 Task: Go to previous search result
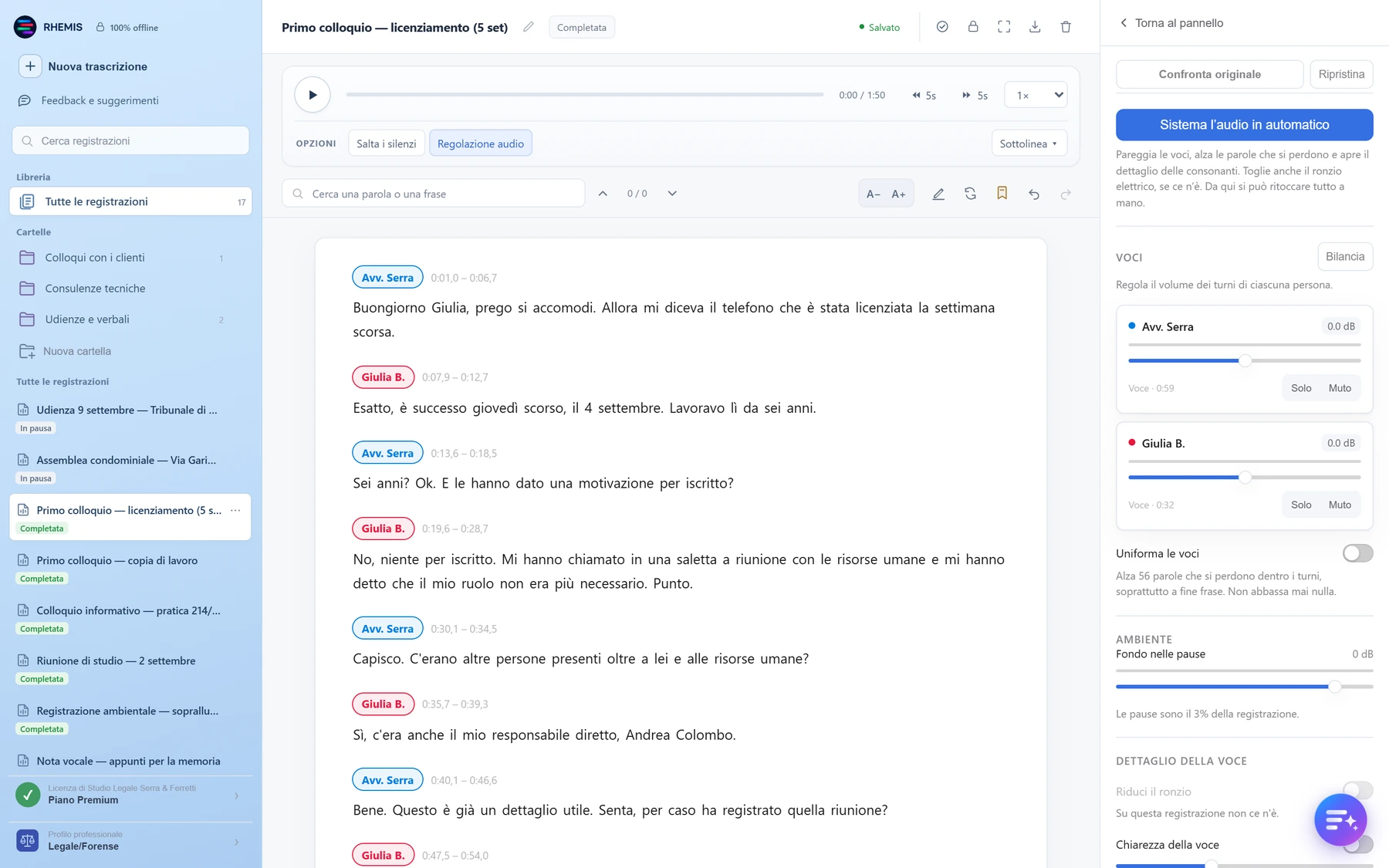pyautogui.click(x=603, y=194)
